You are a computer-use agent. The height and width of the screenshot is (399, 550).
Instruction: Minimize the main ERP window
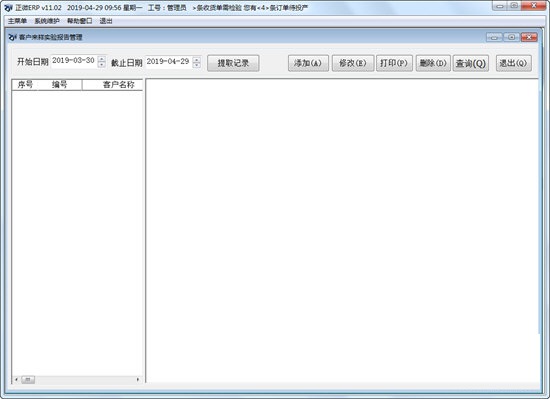[x=499, y=6]
